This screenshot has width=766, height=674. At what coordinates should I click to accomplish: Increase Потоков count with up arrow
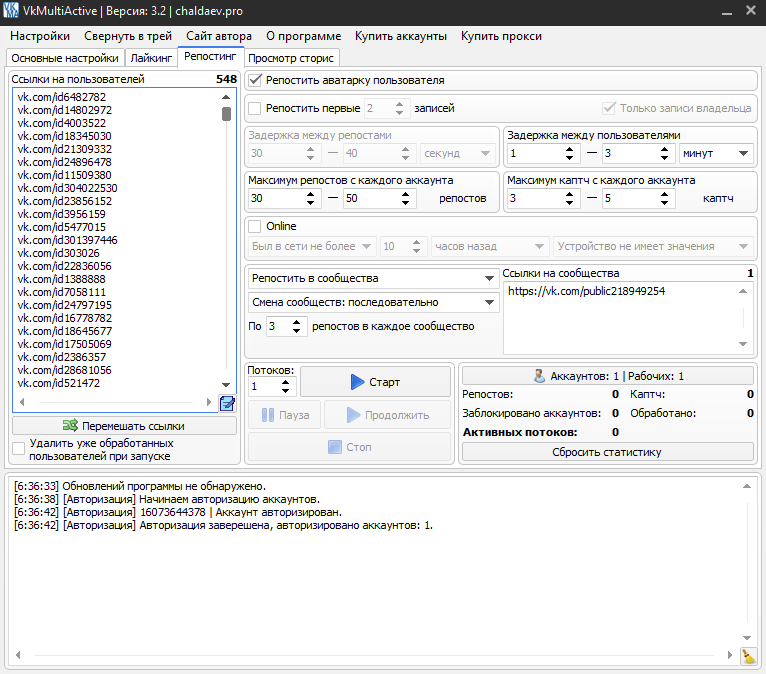click(288, 381)
